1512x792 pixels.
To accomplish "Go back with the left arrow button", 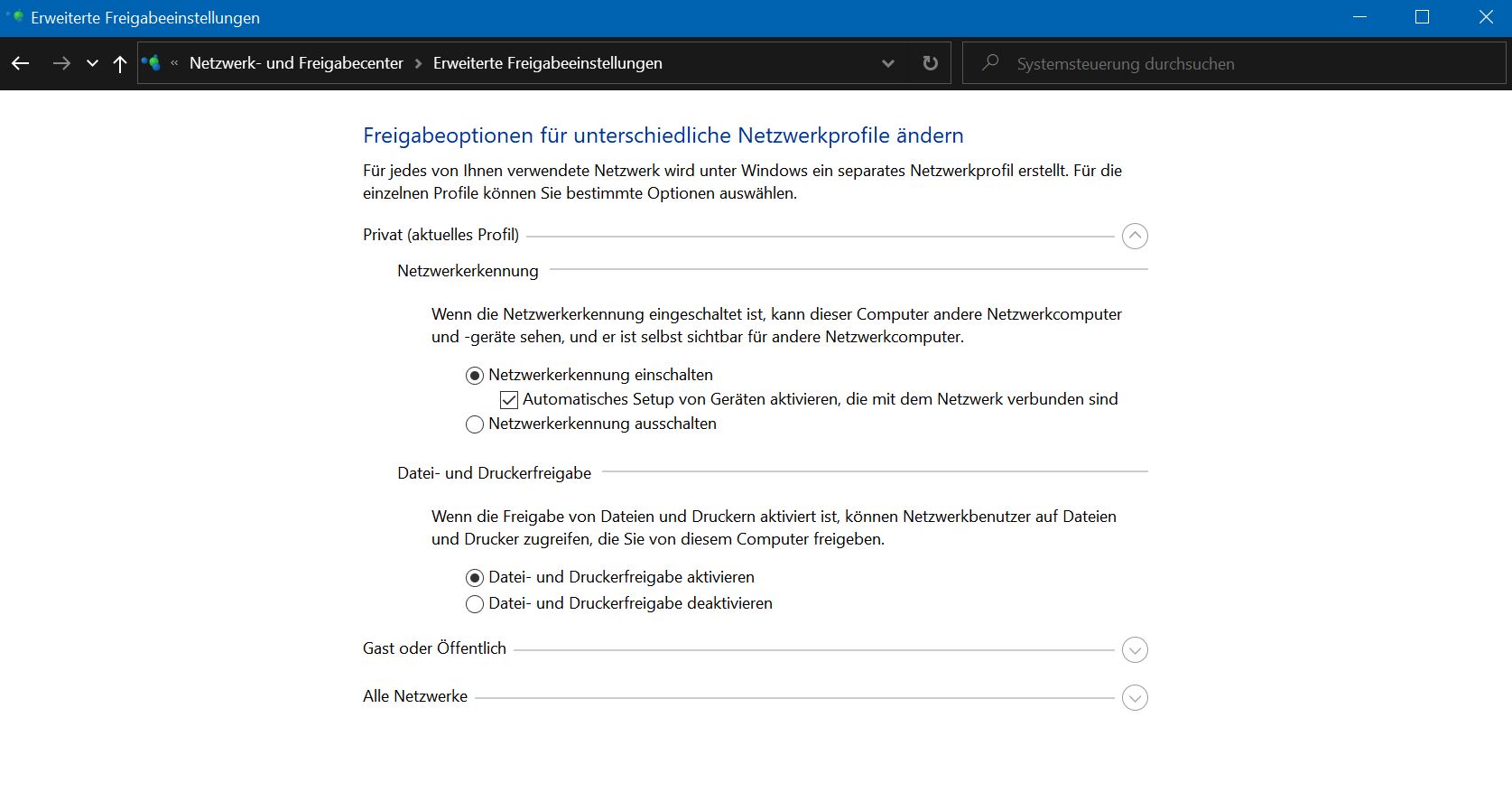I will coord(21,63).
